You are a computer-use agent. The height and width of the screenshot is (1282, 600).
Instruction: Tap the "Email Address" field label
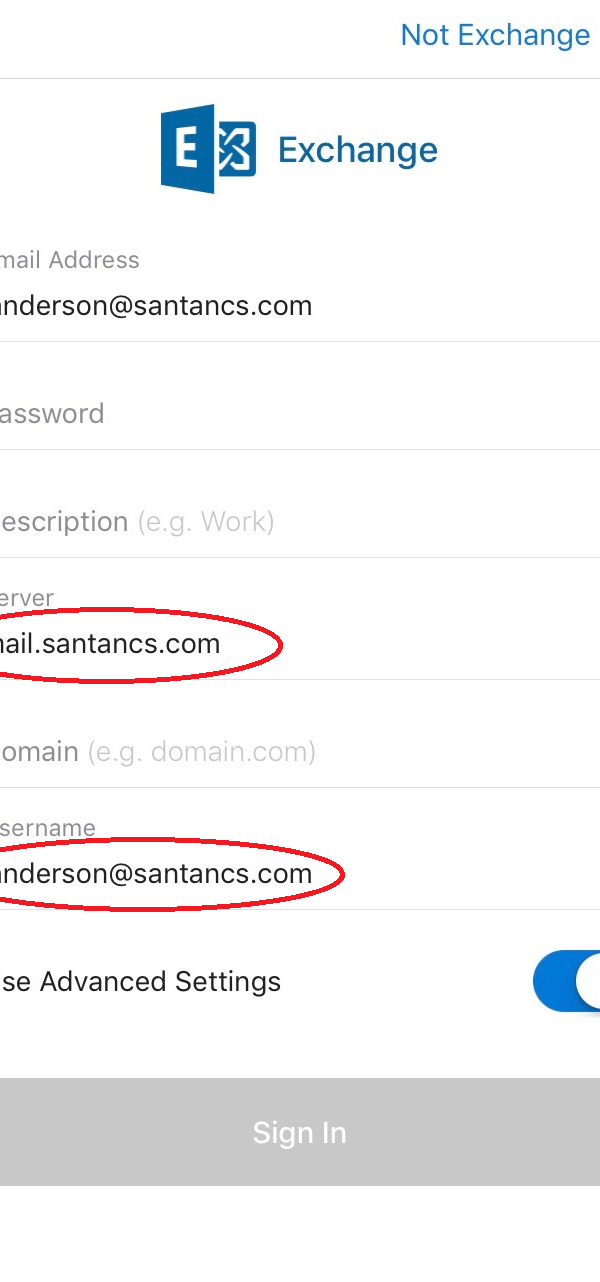(x=70, y=260)
